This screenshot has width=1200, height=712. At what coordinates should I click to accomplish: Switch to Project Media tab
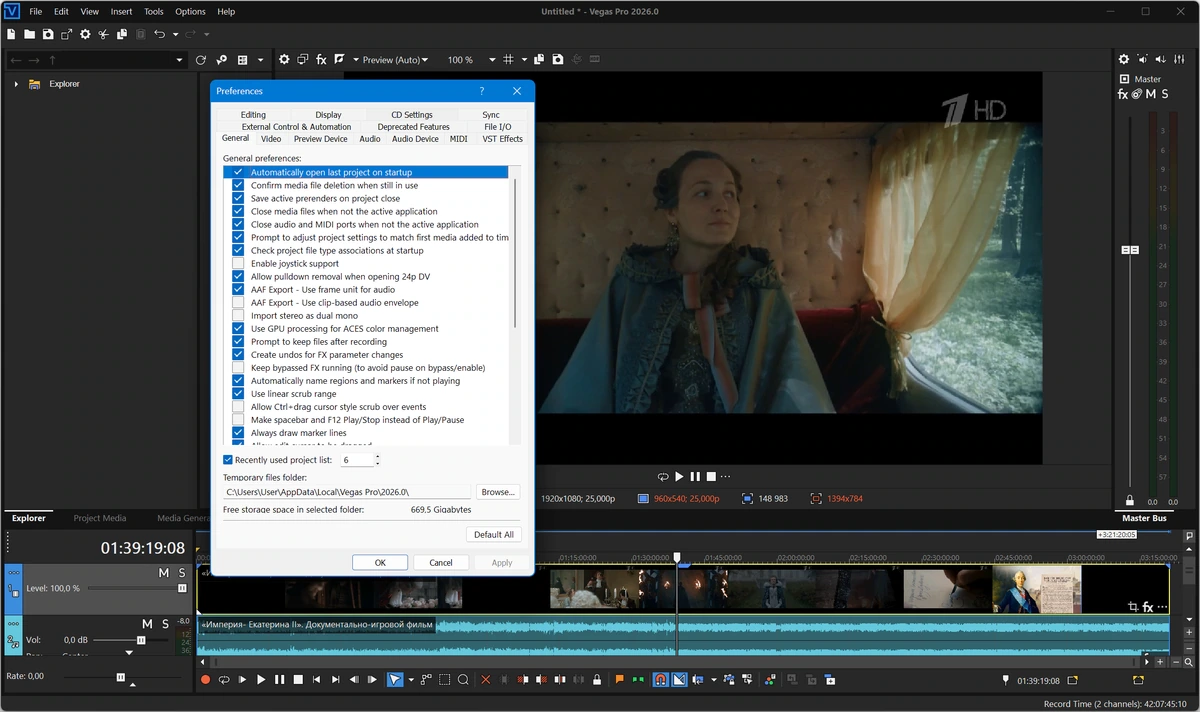100,518
